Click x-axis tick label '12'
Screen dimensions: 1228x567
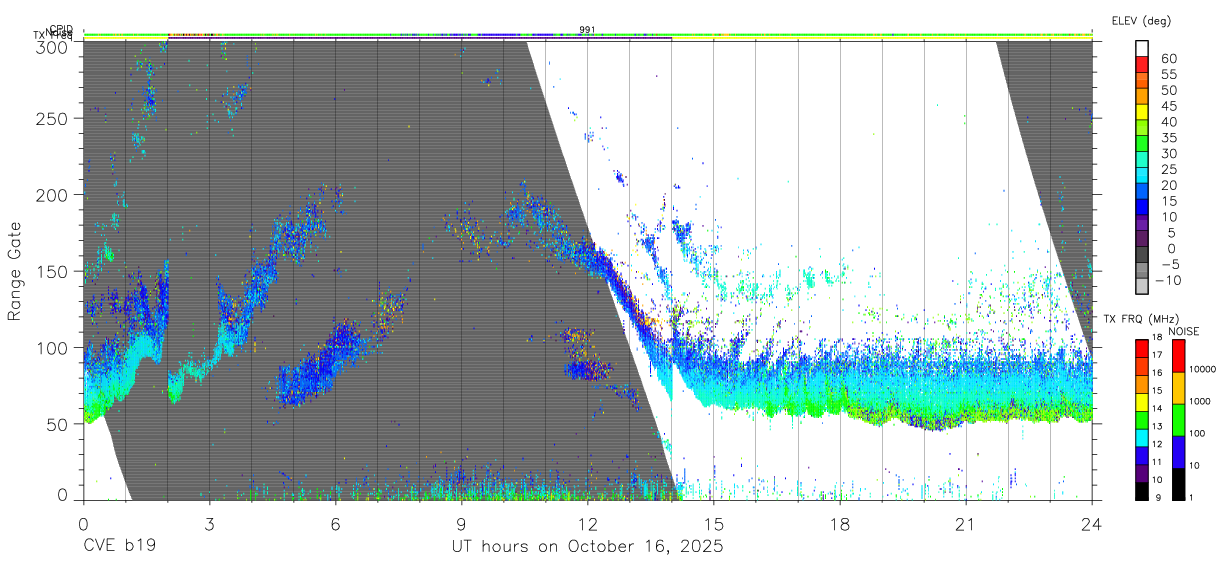coord(587,524)
